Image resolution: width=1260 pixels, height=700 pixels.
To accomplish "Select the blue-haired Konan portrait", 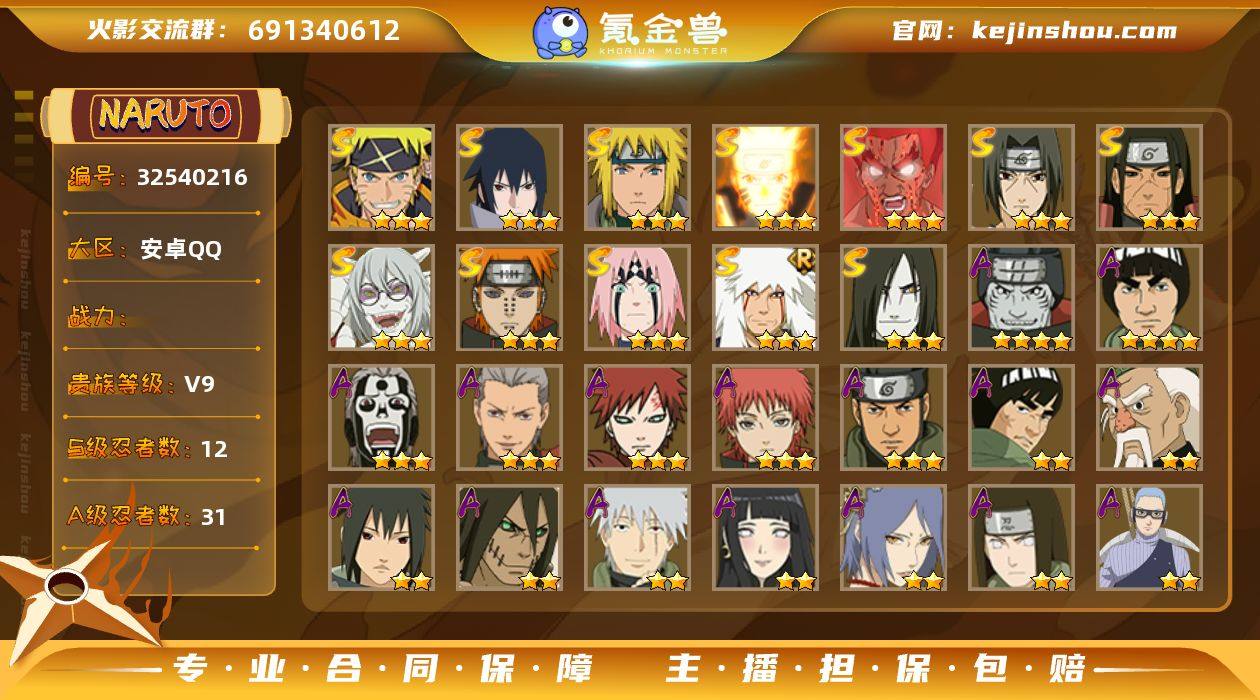I will 893,538.
